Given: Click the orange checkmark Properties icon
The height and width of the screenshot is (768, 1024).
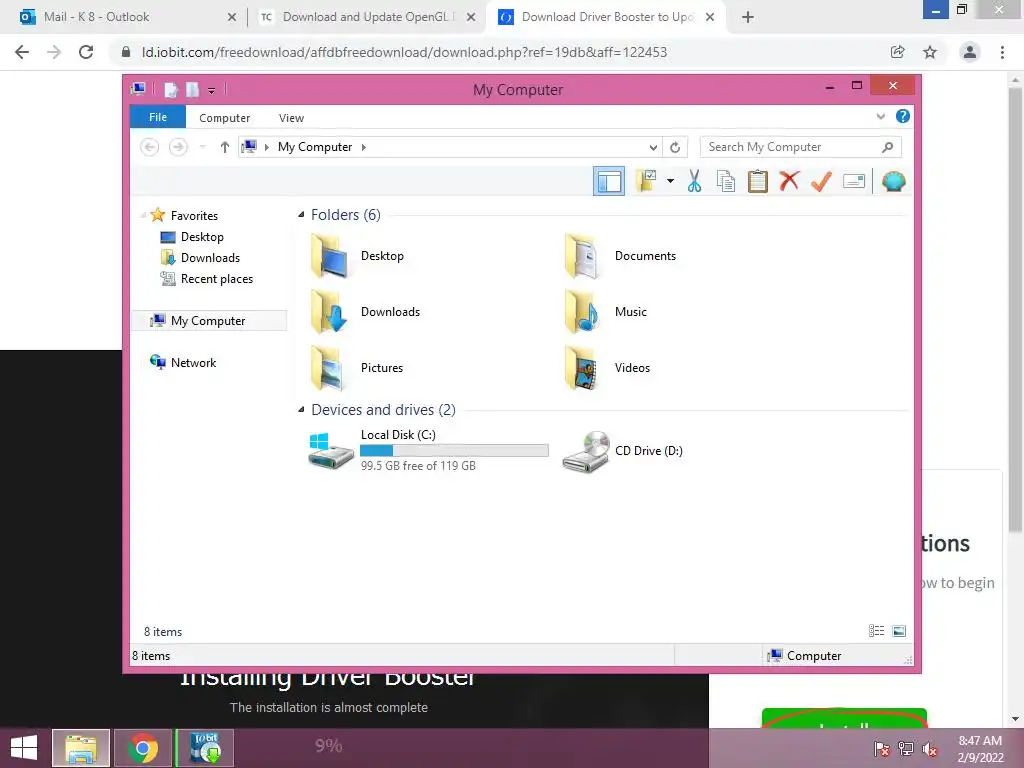Looking at the screenshot, I should (821, 181).
